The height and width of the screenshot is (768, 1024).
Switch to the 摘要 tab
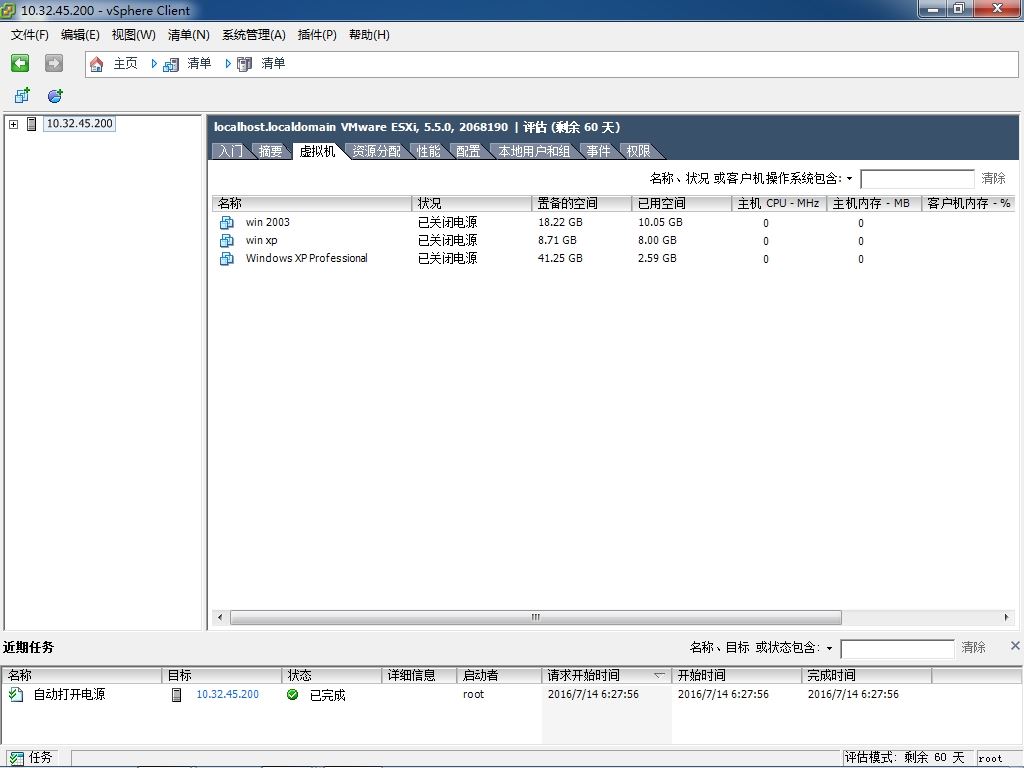click(270, 151)
